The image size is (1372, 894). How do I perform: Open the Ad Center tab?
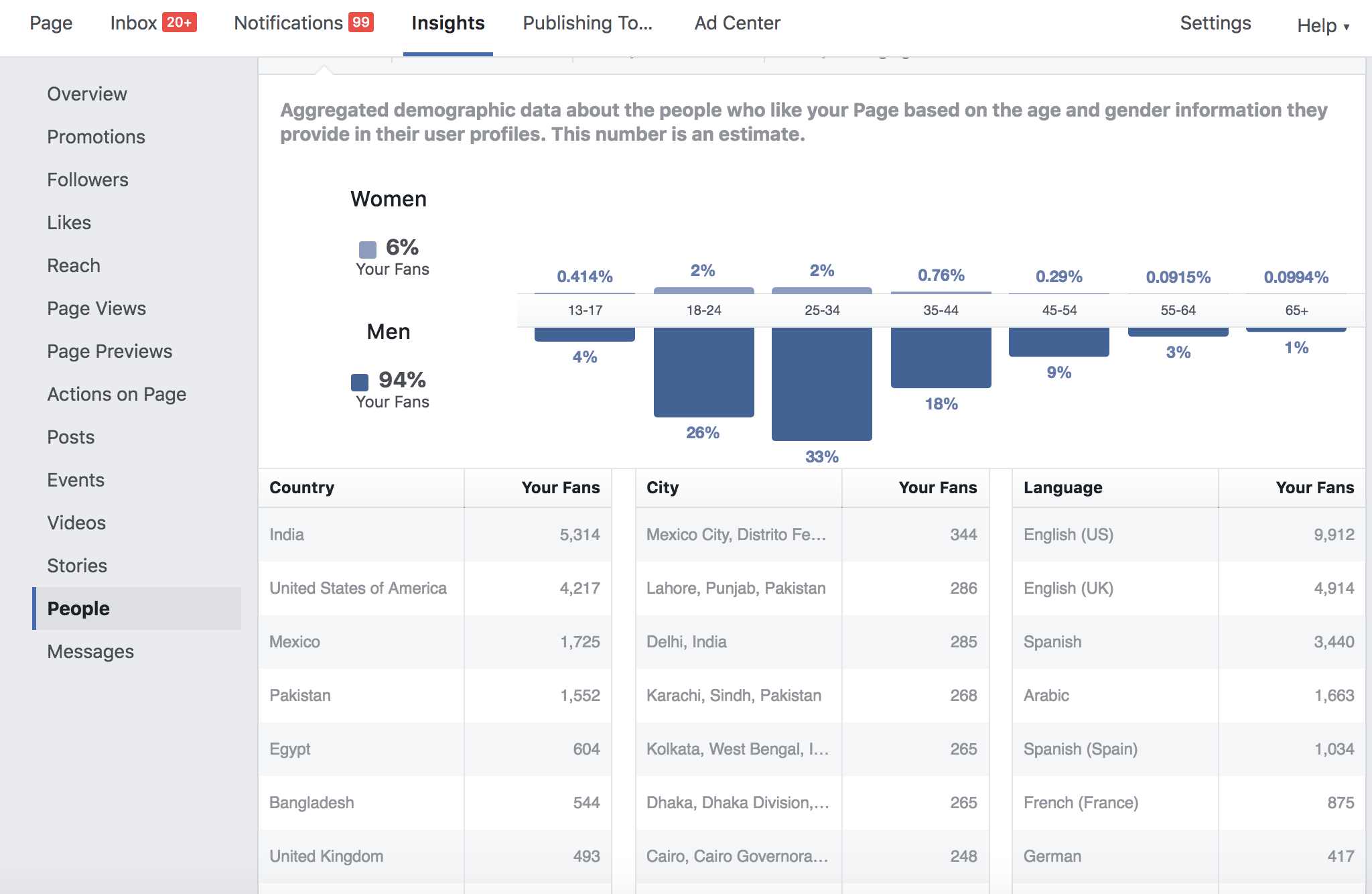pos(737,23)
